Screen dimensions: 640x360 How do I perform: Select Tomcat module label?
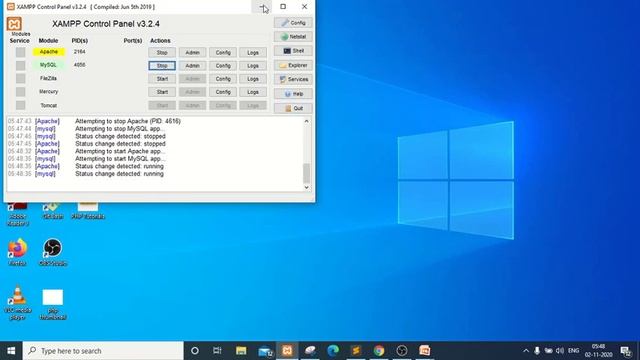49,105
